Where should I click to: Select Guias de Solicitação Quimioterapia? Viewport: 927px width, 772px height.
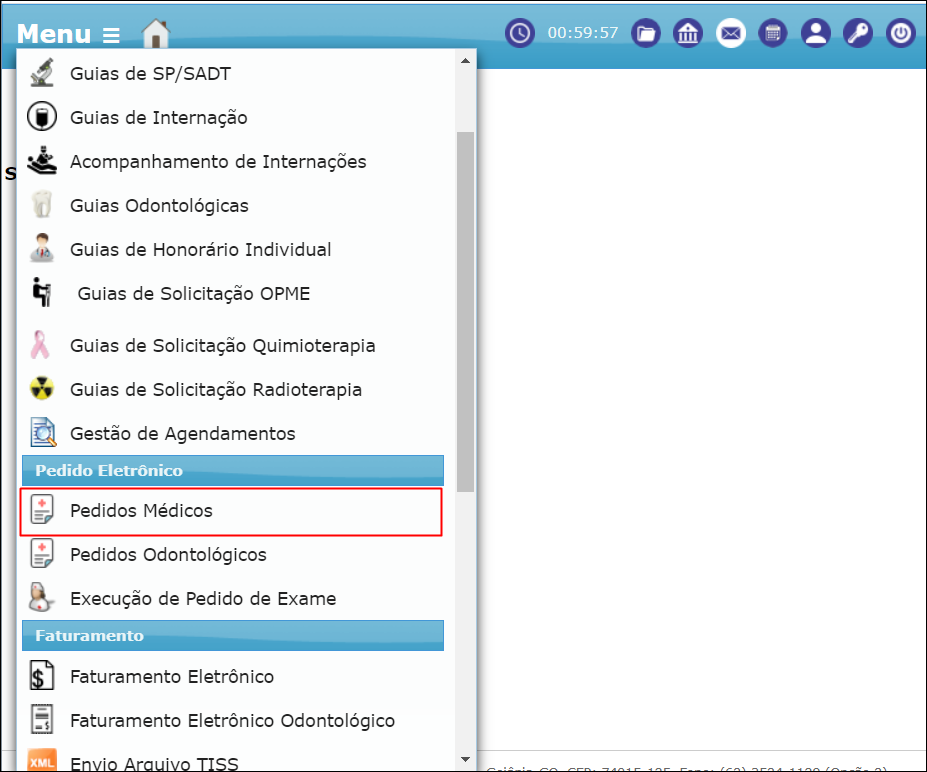click(x=222, y=346)
